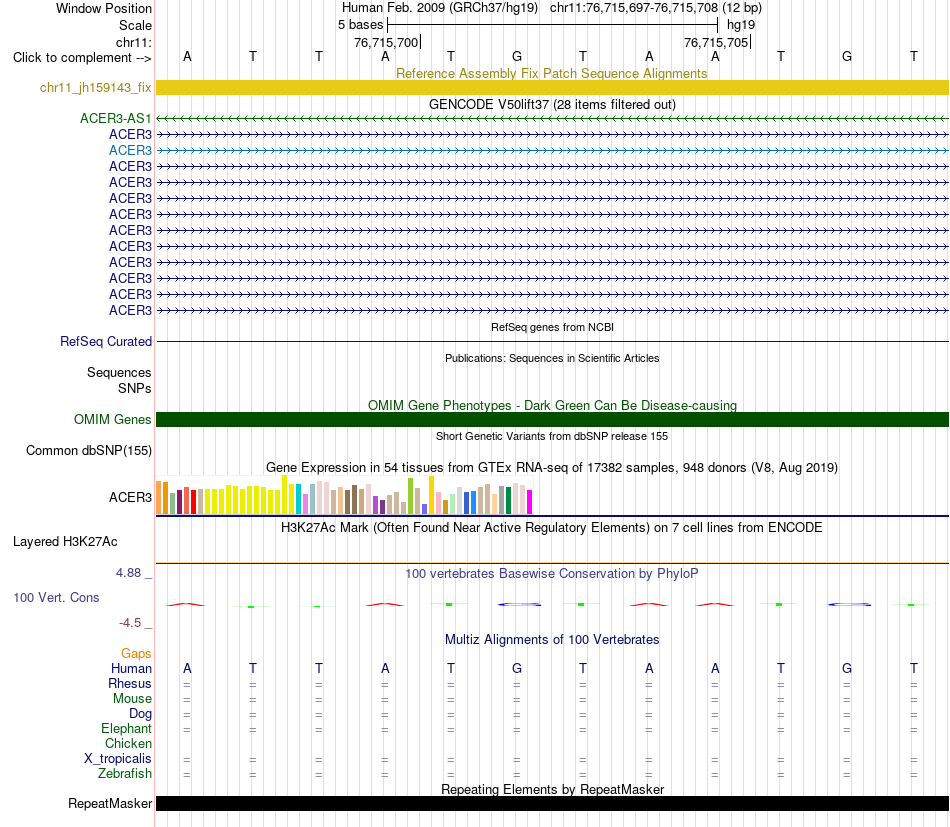Open OMIM Gene Phenotypes track title
Image resolution: width=950 pixels, height=827 pixels.
tap(552, 405)
